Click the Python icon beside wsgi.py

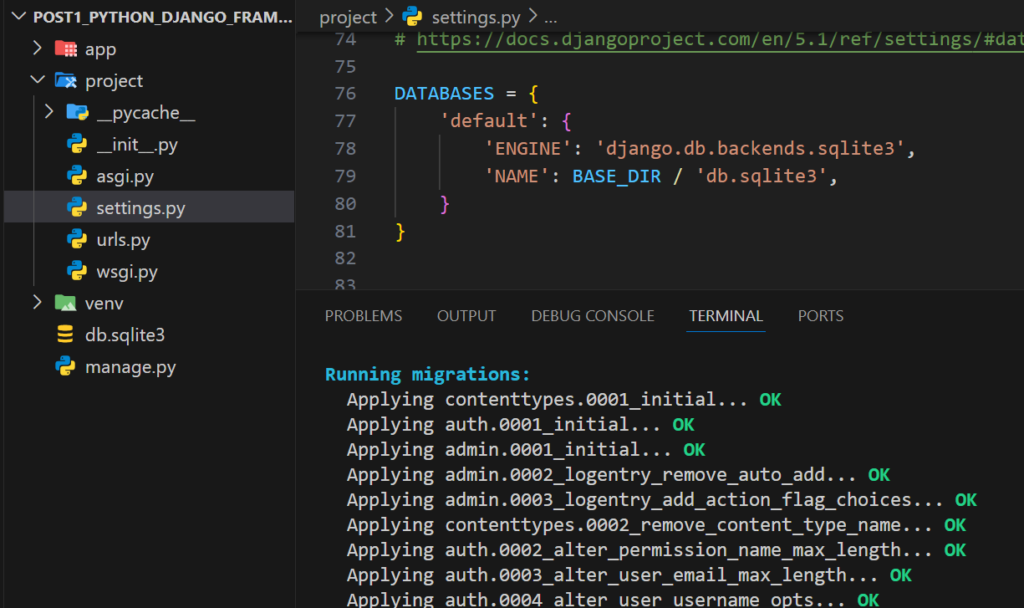(77, 271)
